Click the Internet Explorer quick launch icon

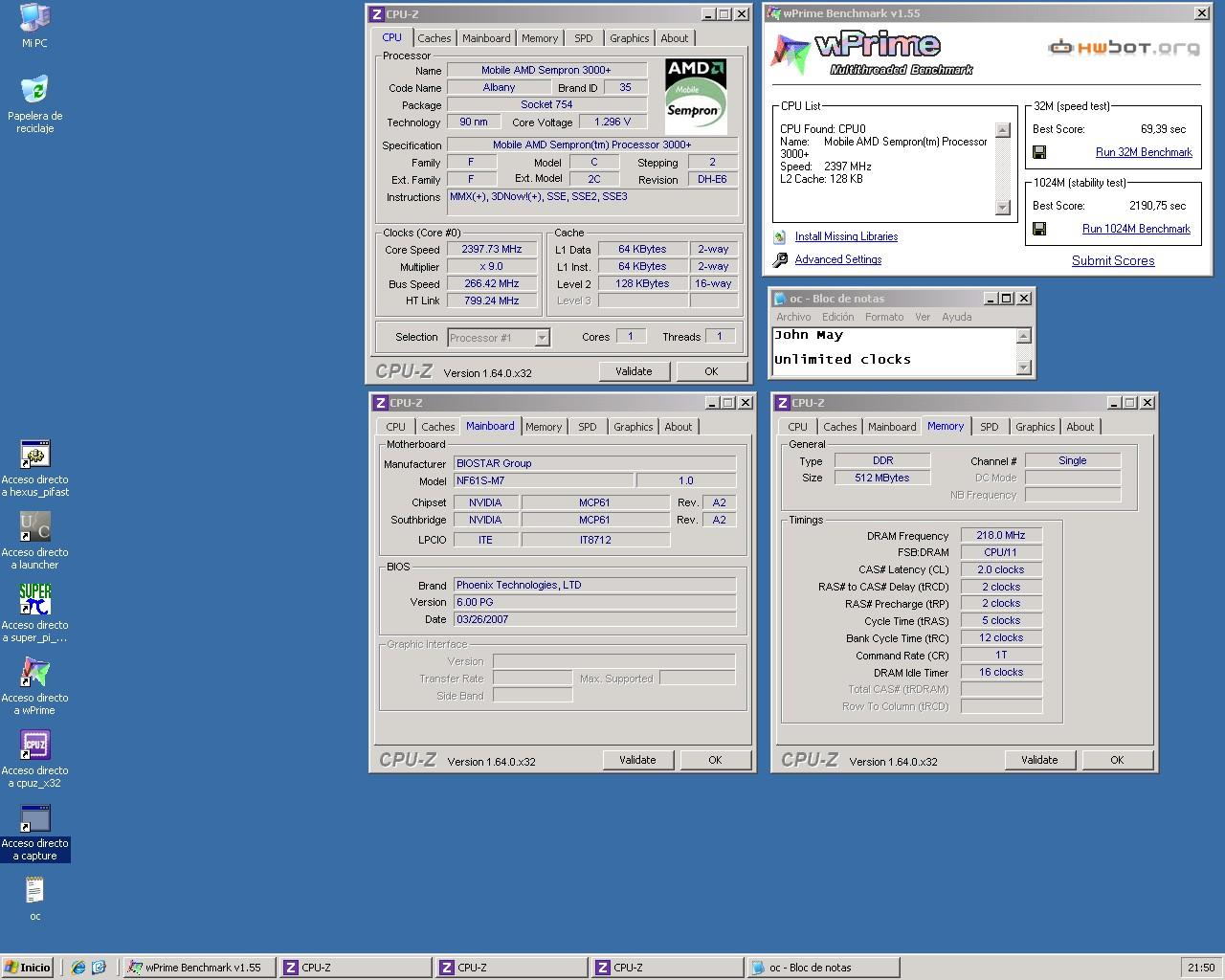[x=78, y=968]
